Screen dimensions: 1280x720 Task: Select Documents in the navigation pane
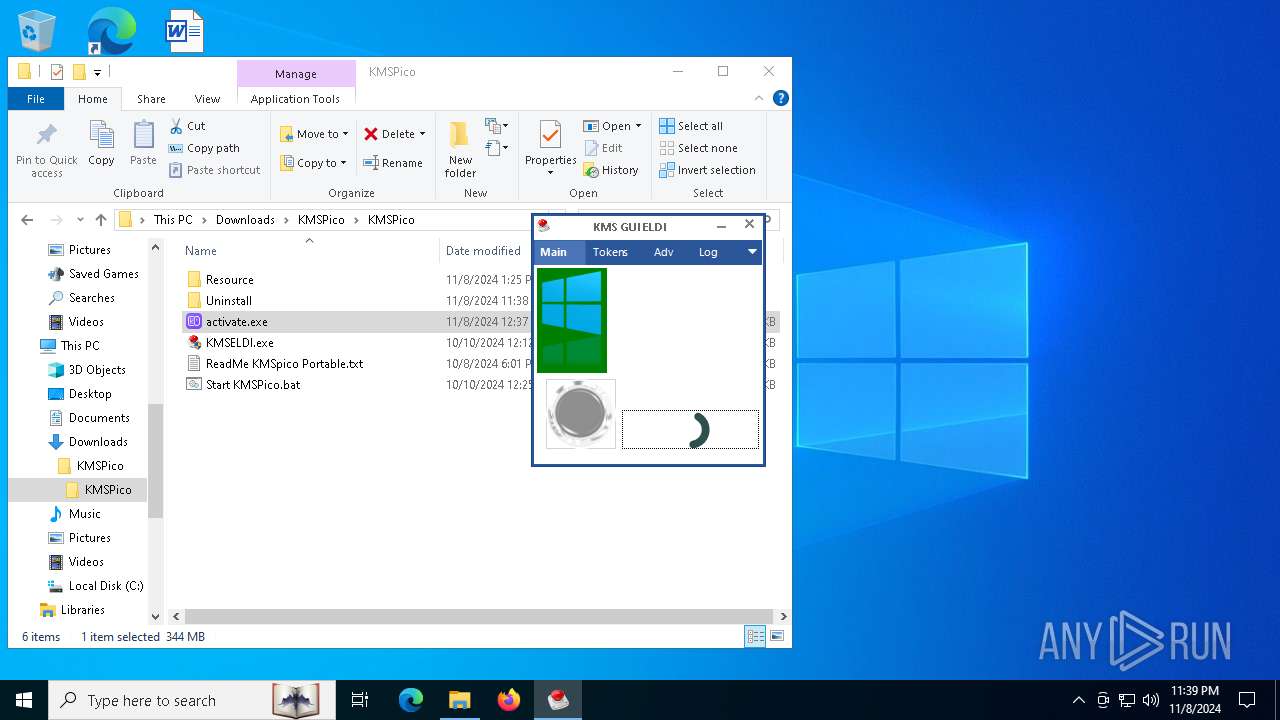tap(99, 418)
